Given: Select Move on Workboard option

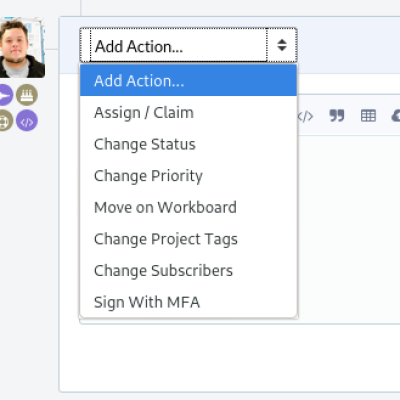Looking at the screenshot, I should [x=188, y=207].
